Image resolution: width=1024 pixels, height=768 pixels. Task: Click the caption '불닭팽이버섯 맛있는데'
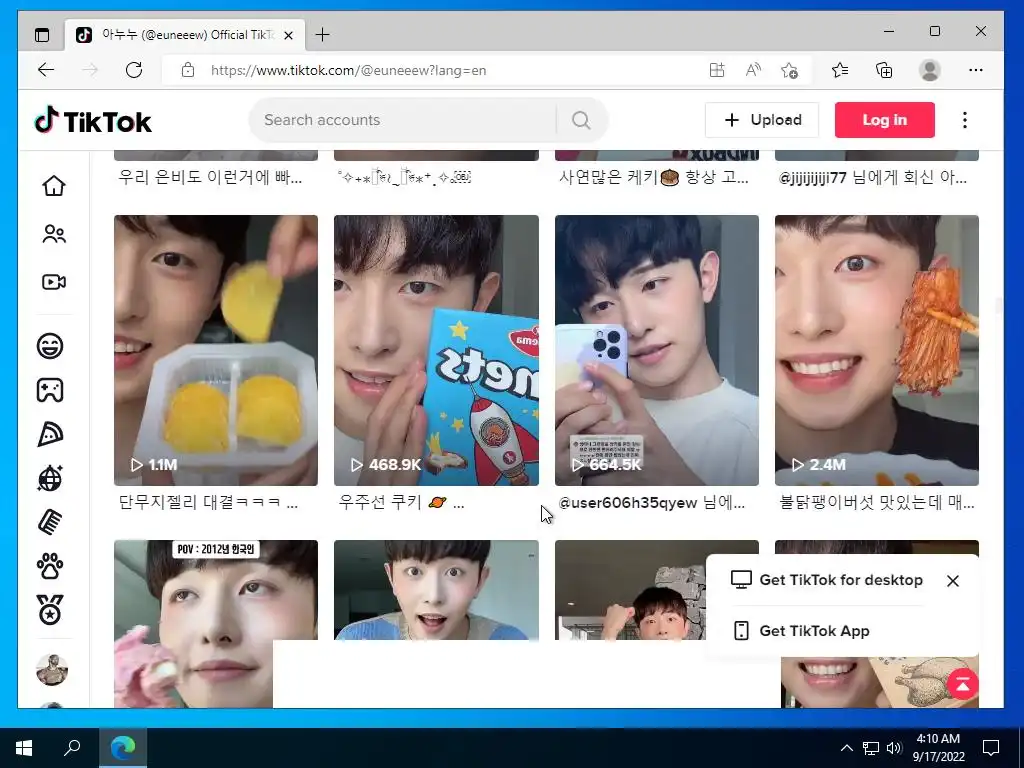pyautogui.click(x=876, y=503)
